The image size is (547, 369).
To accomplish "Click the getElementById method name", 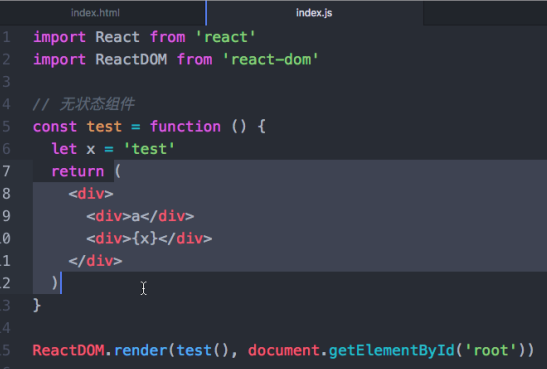I will point(392,350).
